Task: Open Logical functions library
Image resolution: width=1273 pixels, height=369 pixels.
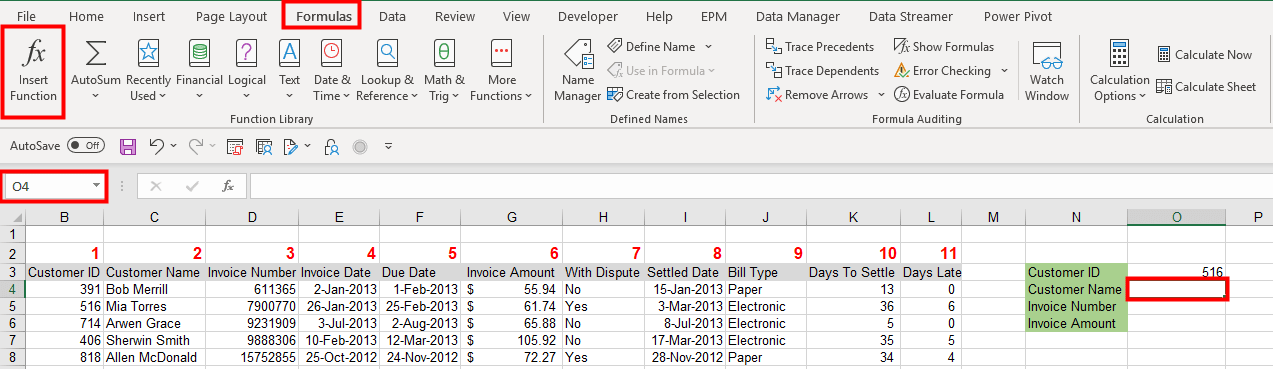Action: click(246, 70)
